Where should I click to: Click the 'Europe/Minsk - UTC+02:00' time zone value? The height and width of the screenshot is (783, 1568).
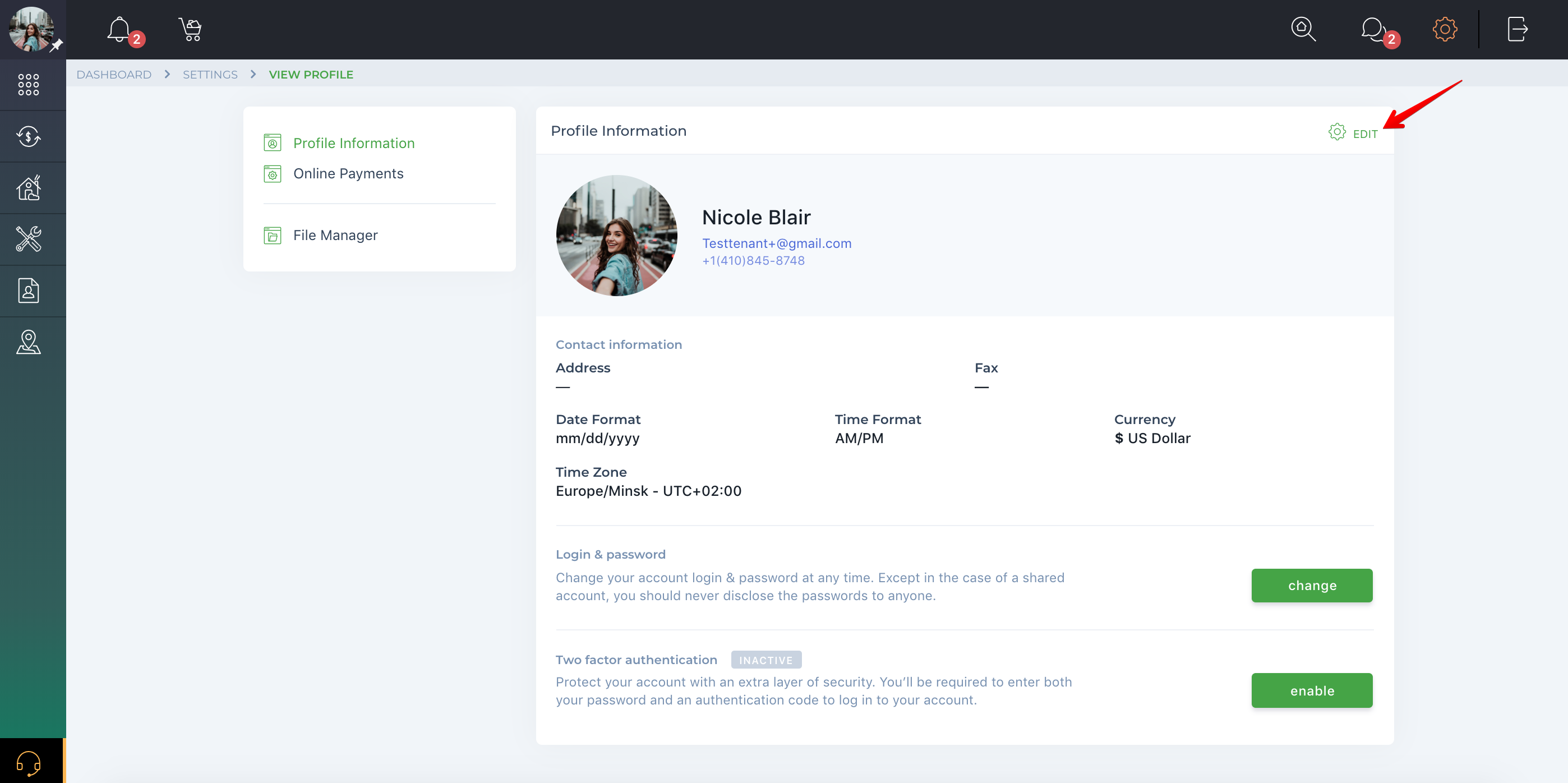coord(648,491)
